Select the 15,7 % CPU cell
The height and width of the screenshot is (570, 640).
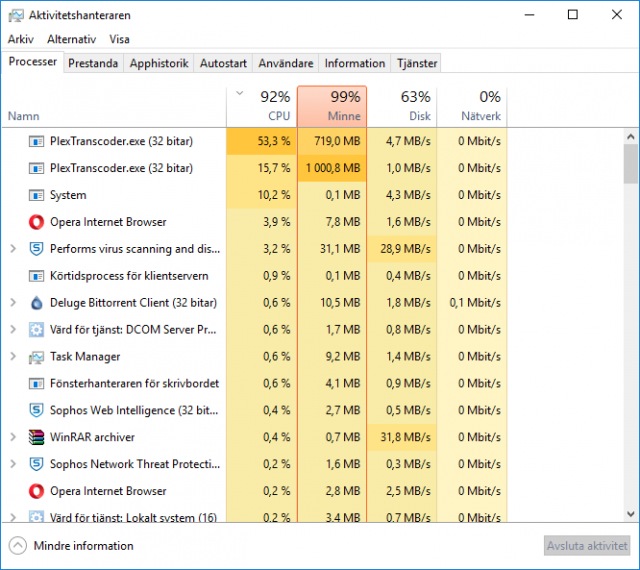[x=262, y=168]
